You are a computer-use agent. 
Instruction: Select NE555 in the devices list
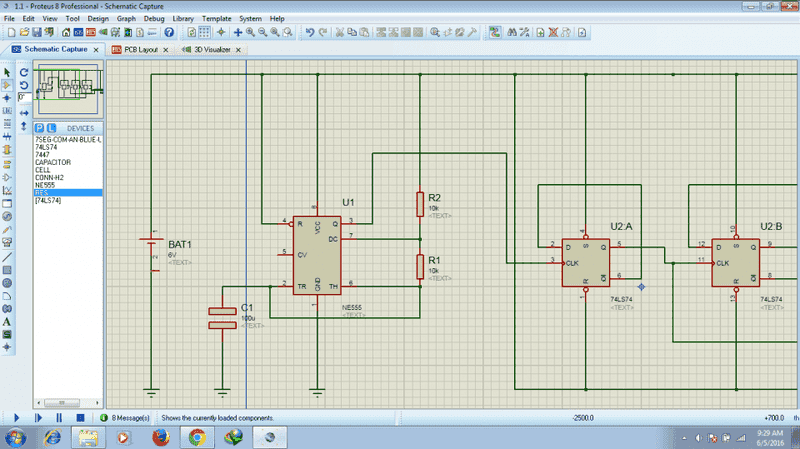pyautogui.click(x=46, y=185)
